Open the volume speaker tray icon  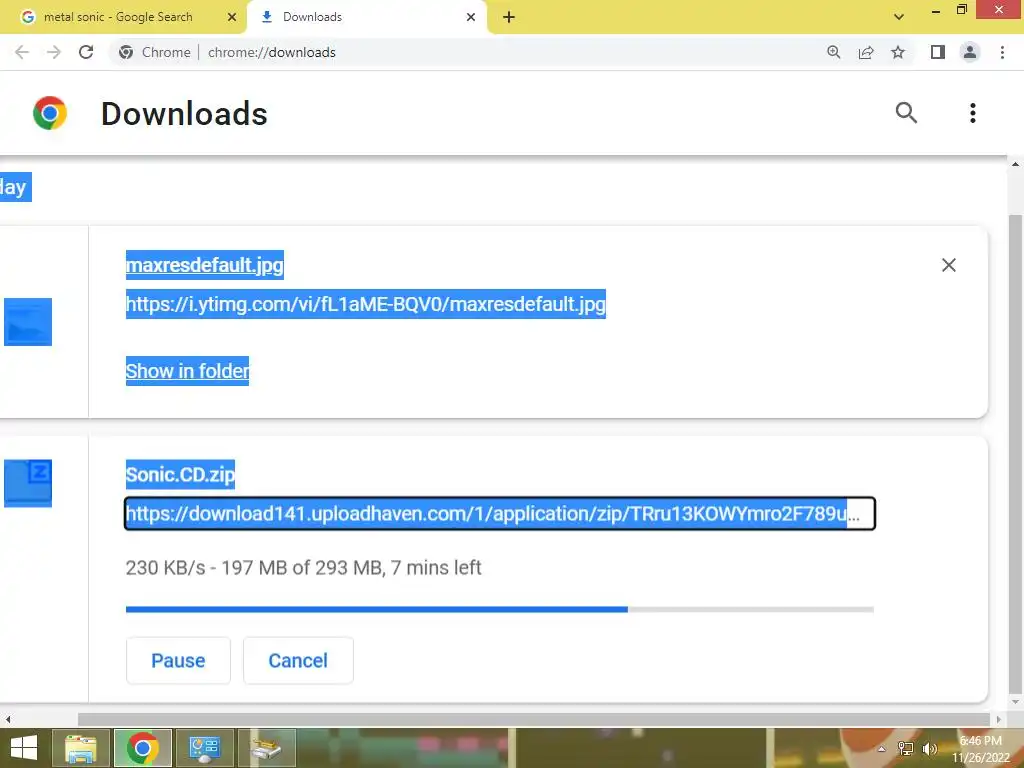(x=929, y=749)
